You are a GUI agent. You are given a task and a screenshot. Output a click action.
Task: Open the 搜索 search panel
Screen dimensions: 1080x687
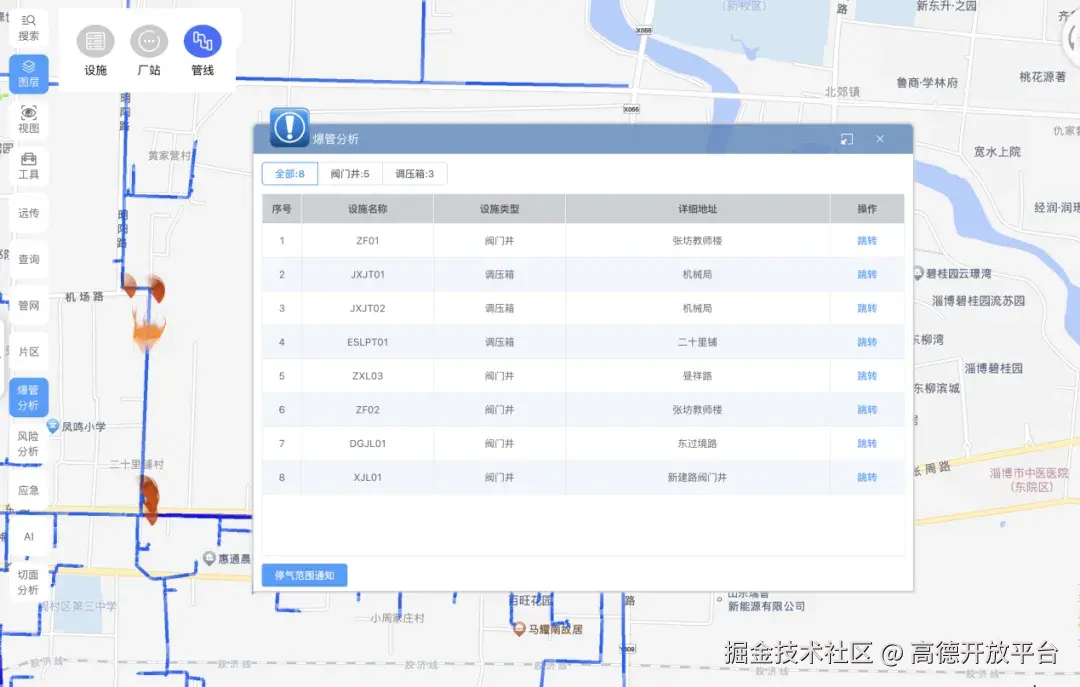pyautogui.click(x=29, y=26)
